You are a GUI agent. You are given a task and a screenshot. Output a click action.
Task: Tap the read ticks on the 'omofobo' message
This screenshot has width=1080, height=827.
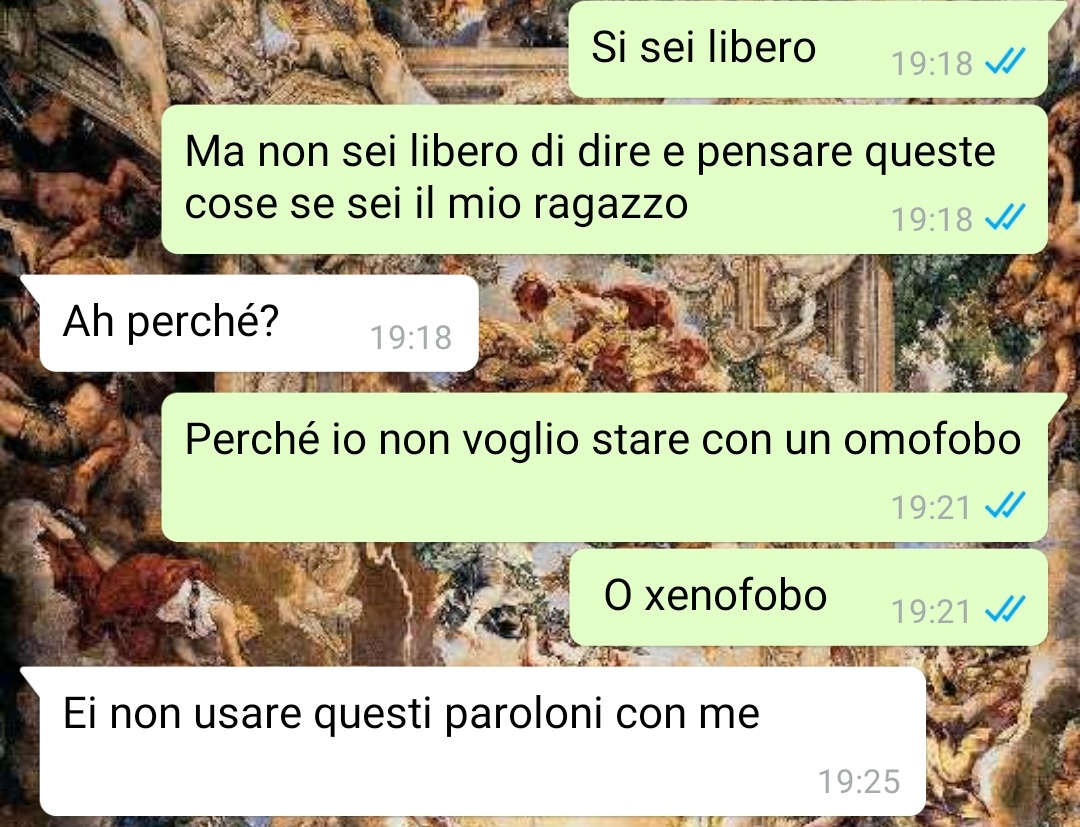[x=1005, y=506]
